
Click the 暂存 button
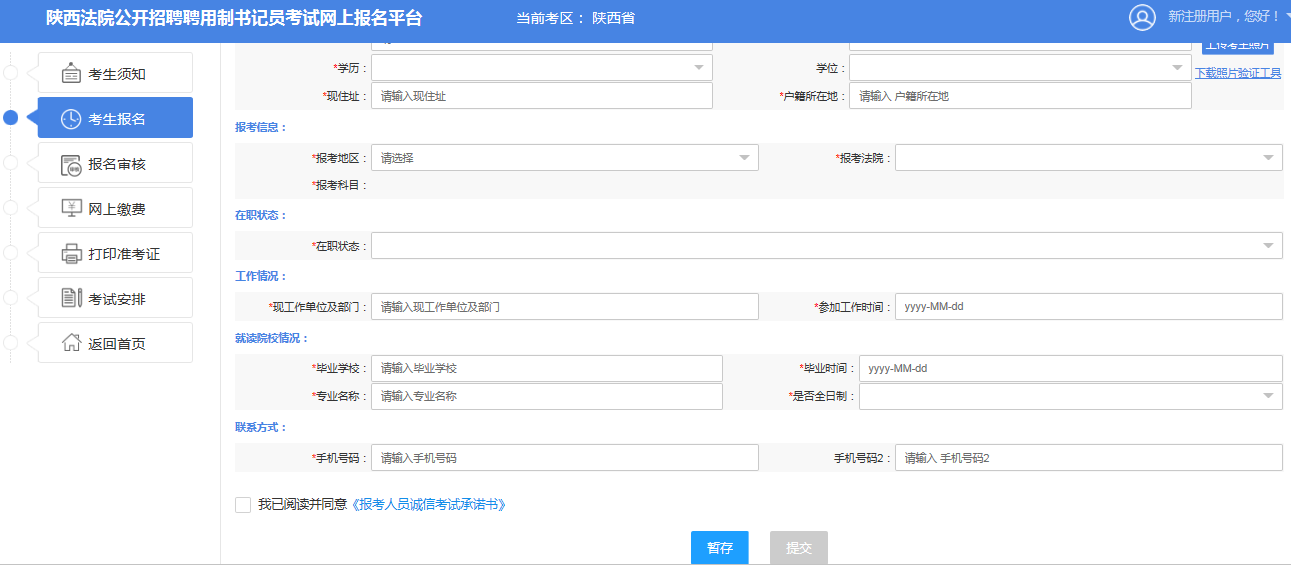click(x=720, y=548)
